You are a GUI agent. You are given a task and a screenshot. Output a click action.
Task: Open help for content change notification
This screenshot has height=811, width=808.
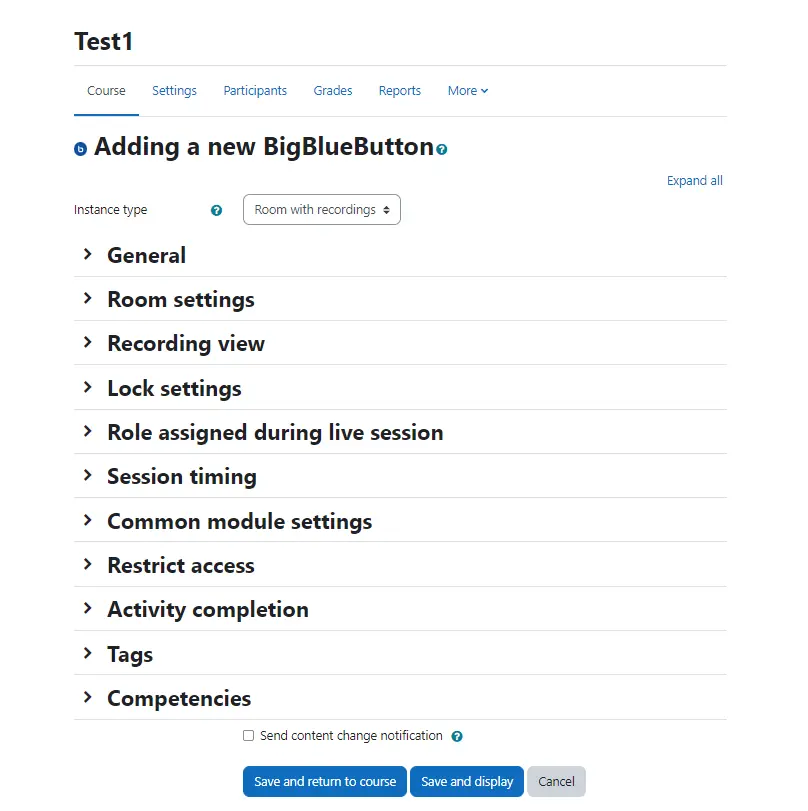tap(457, 737)
